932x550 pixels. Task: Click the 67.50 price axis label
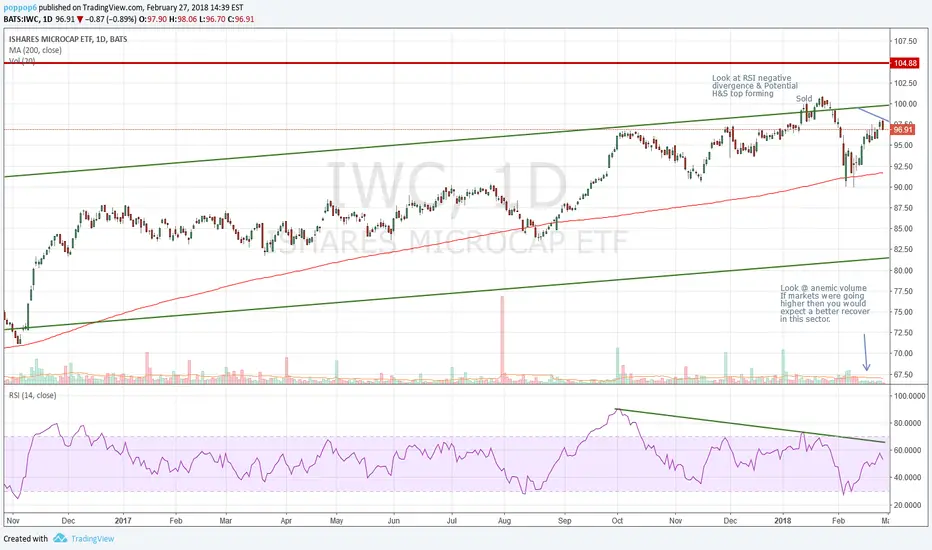(905, 374)
